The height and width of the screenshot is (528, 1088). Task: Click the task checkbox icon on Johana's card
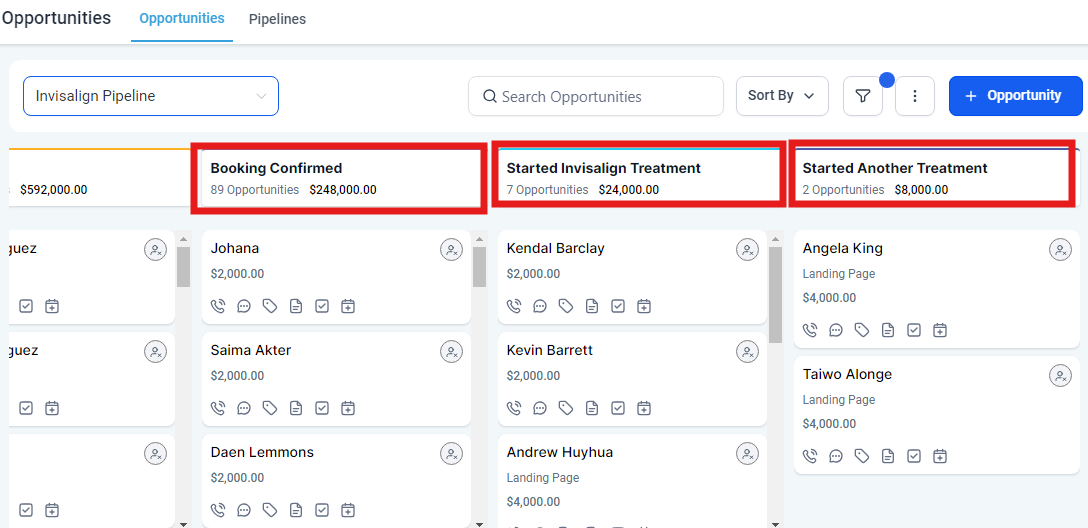tap(322, 306)
